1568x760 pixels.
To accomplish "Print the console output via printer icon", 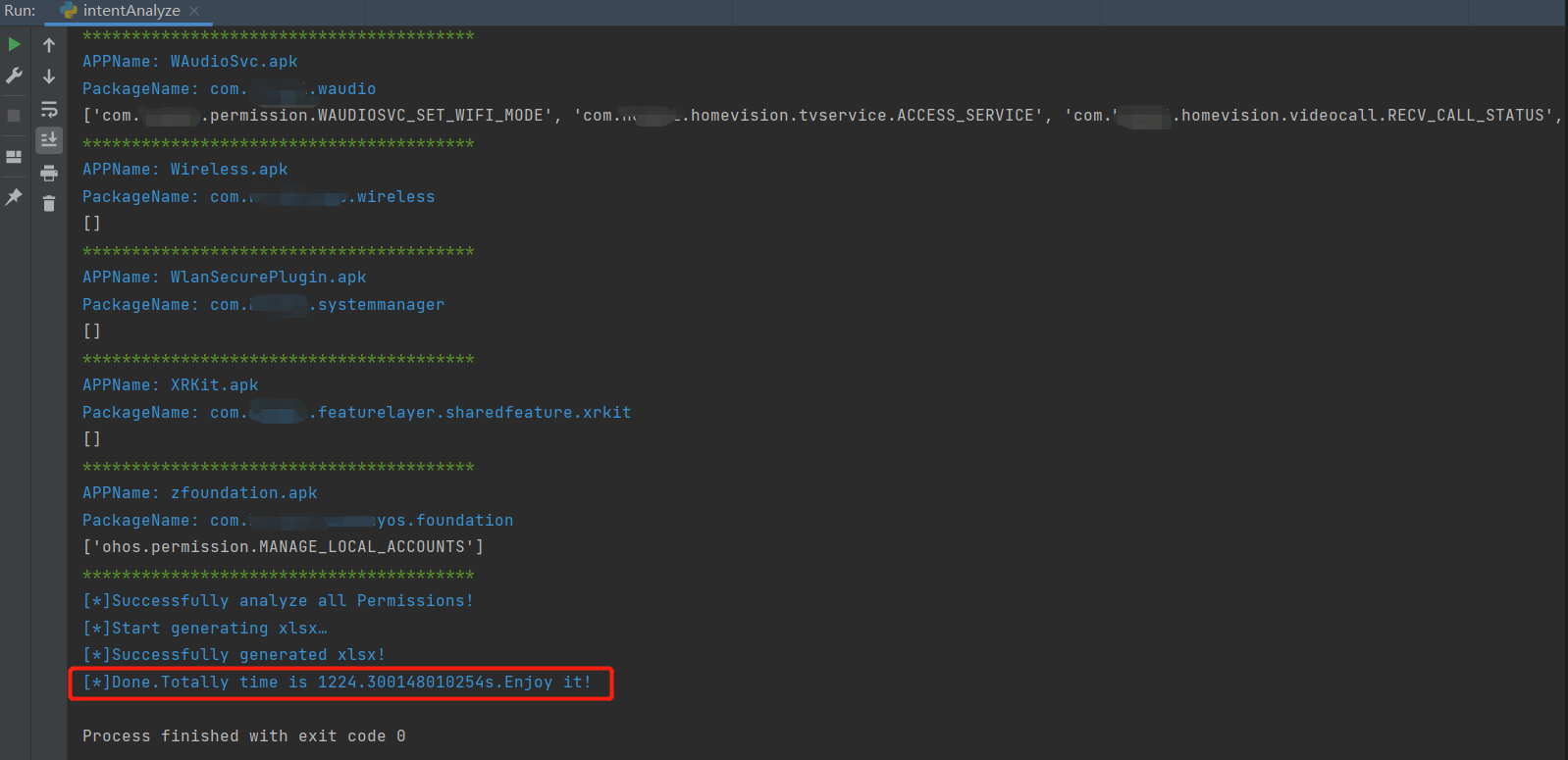I will (49, 174).
